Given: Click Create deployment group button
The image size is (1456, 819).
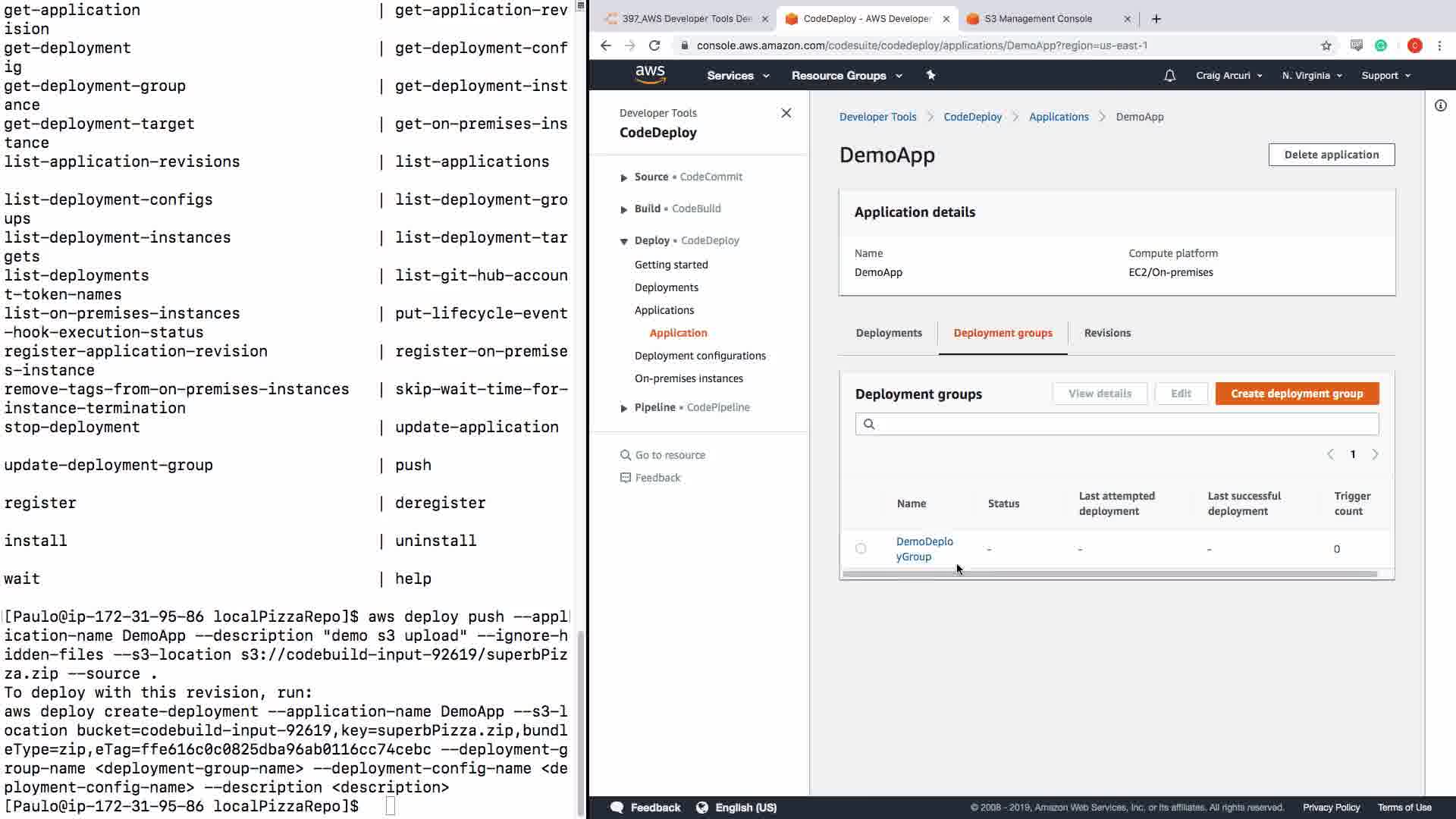Looking at the screenshot, I should pos(1296,394).
